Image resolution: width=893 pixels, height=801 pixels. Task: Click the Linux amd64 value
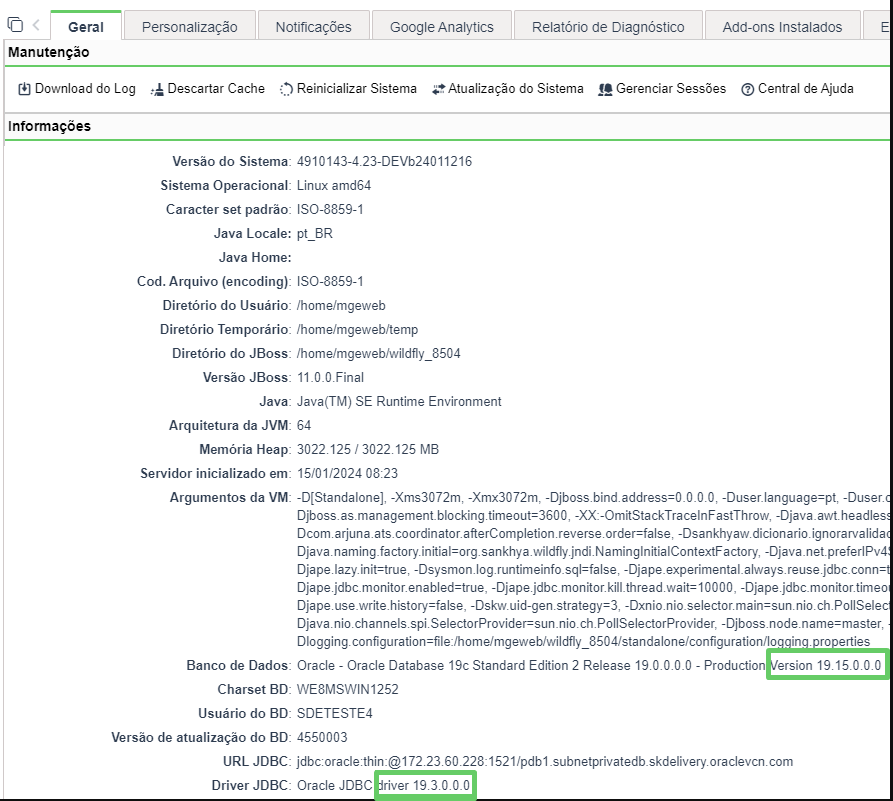pyautogui.click(x=334, y=186)
